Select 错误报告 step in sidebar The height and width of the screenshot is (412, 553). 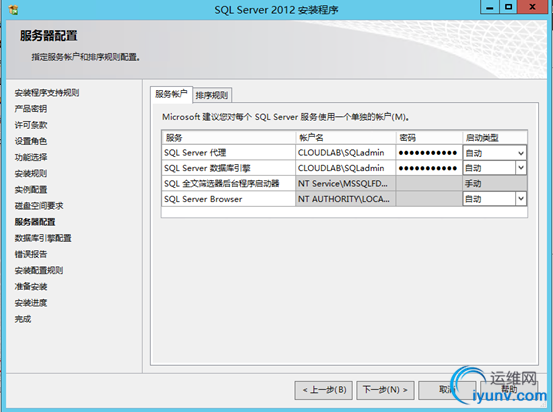point(31,254)
